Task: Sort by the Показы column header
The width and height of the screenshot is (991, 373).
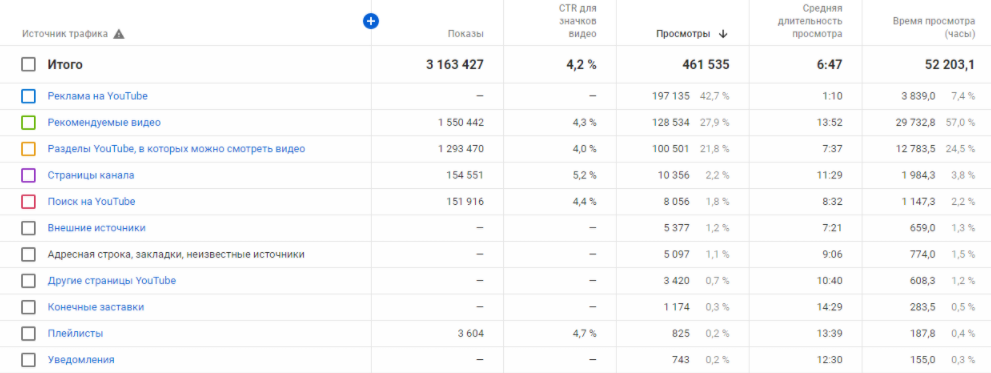Action: coord(466,34)
